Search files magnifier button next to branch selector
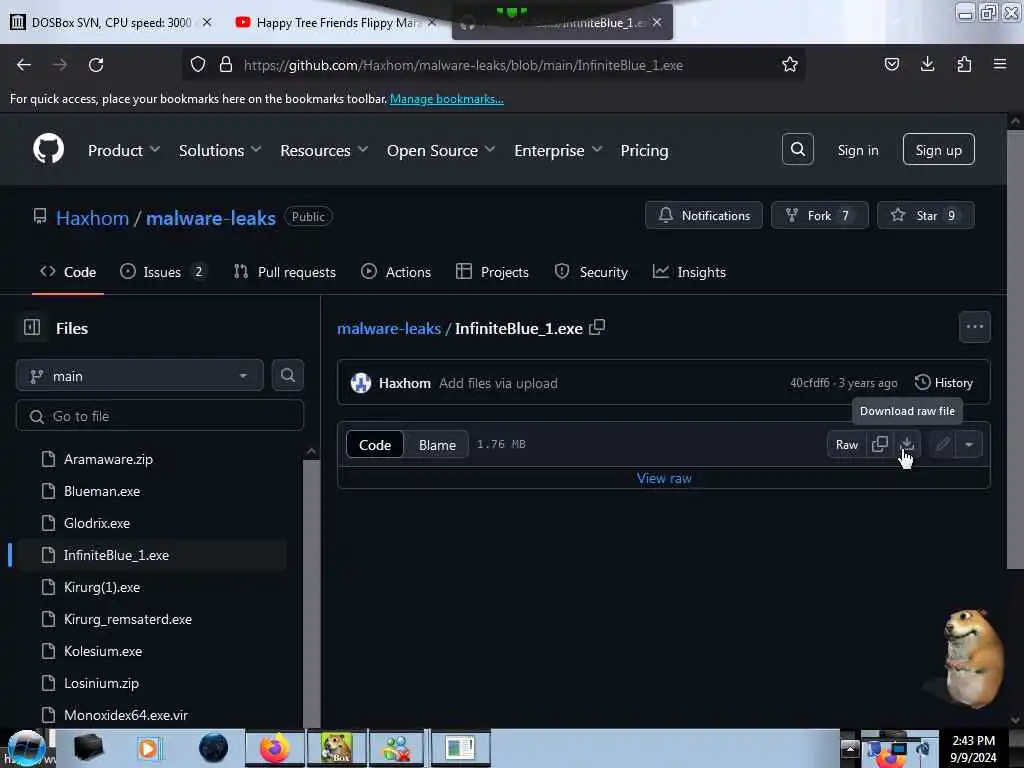 (x=287, y=376)
